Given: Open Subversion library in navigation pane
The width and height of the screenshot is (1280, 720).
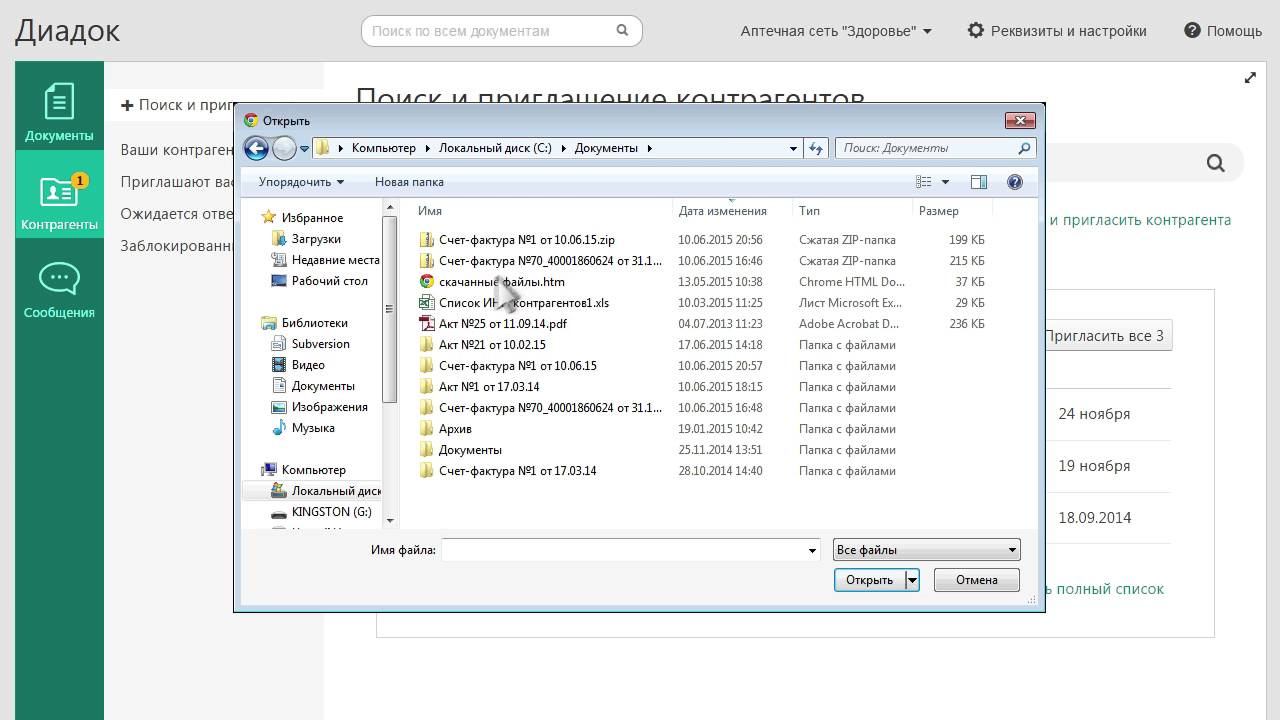Looking at the screenshot, I should (x=311, y=344).
